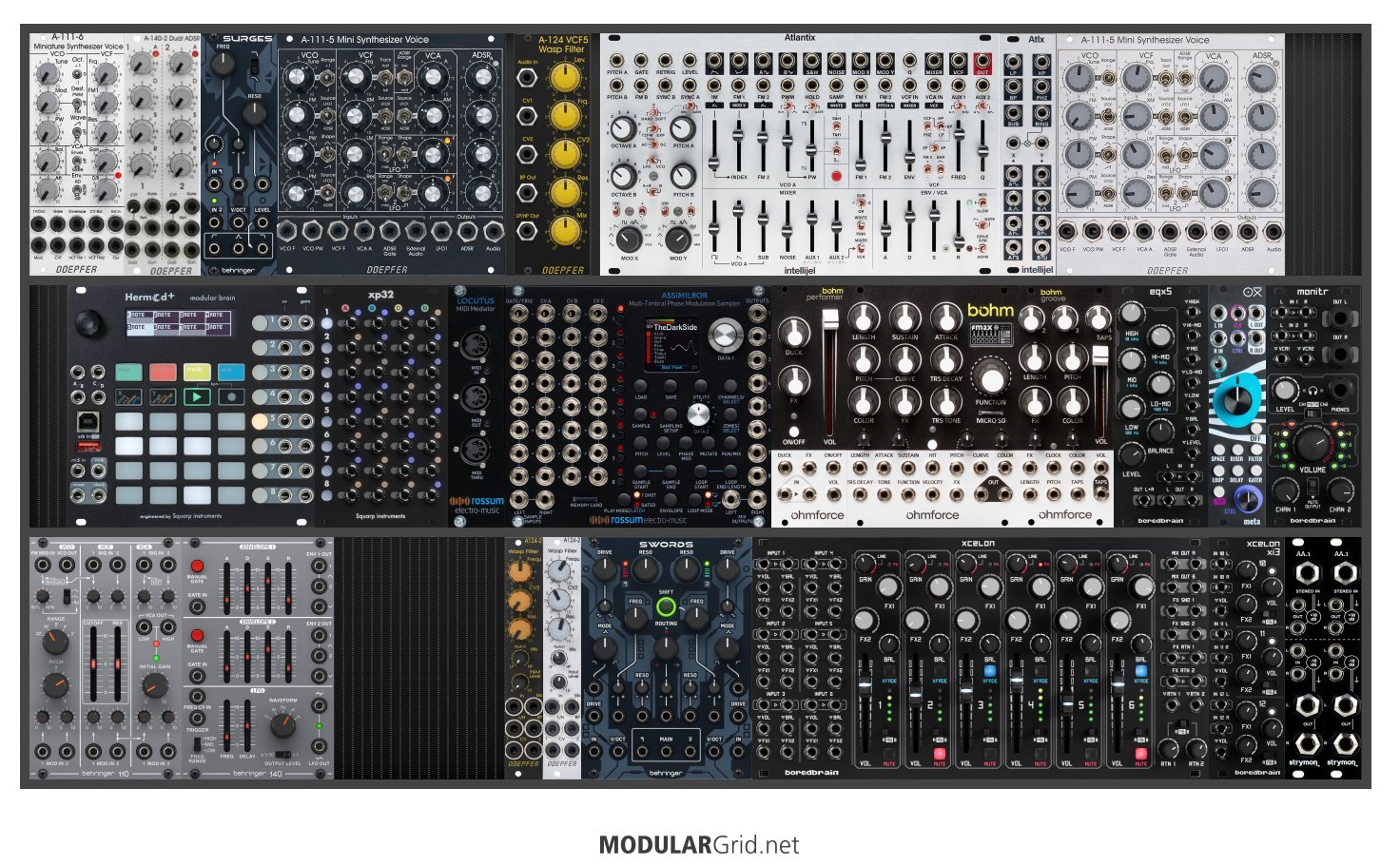
Task: Click the yellow Res. knob on A-124 VCF5
Action: [x=565, y=192]
